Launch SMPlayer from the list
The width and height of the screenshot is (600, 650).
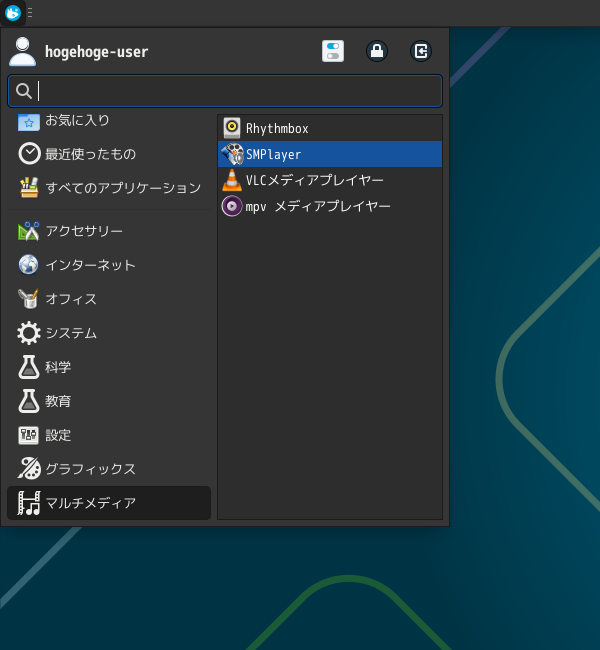click(x=330, y=154)
